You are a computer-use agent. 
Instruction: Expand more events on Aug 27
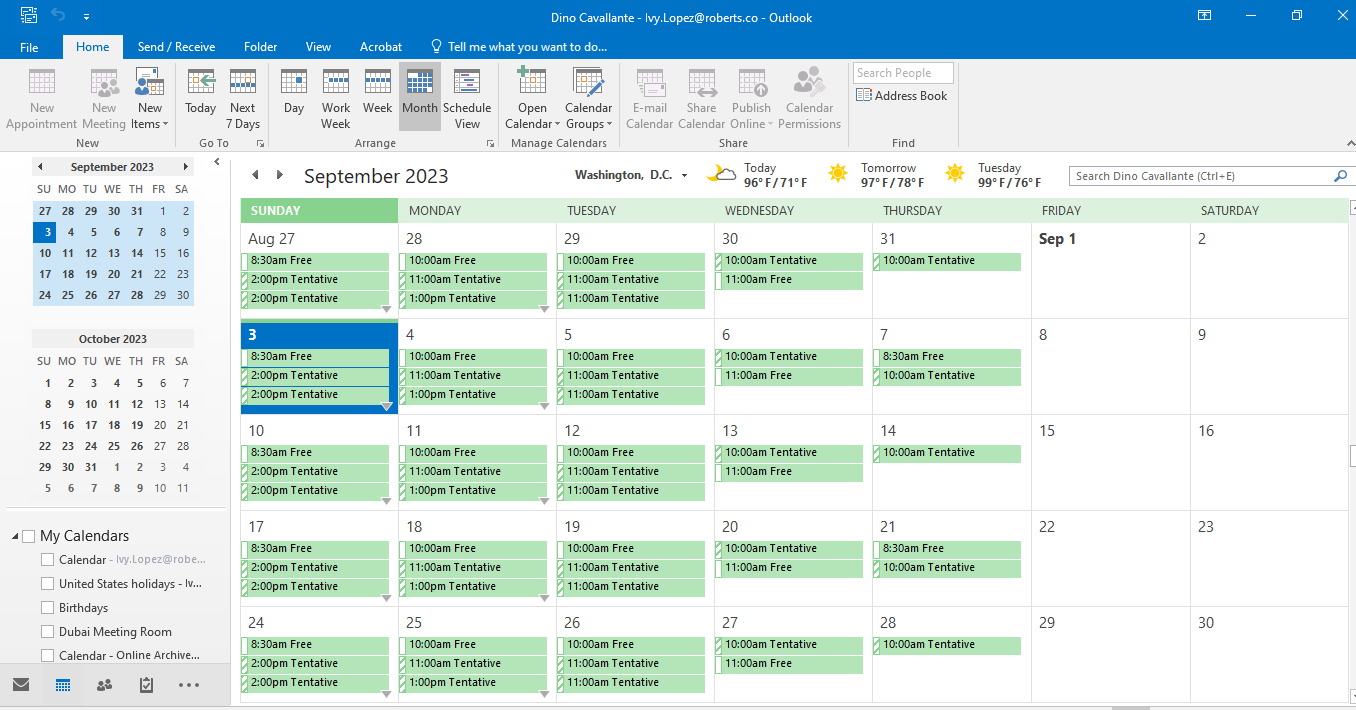386,310
